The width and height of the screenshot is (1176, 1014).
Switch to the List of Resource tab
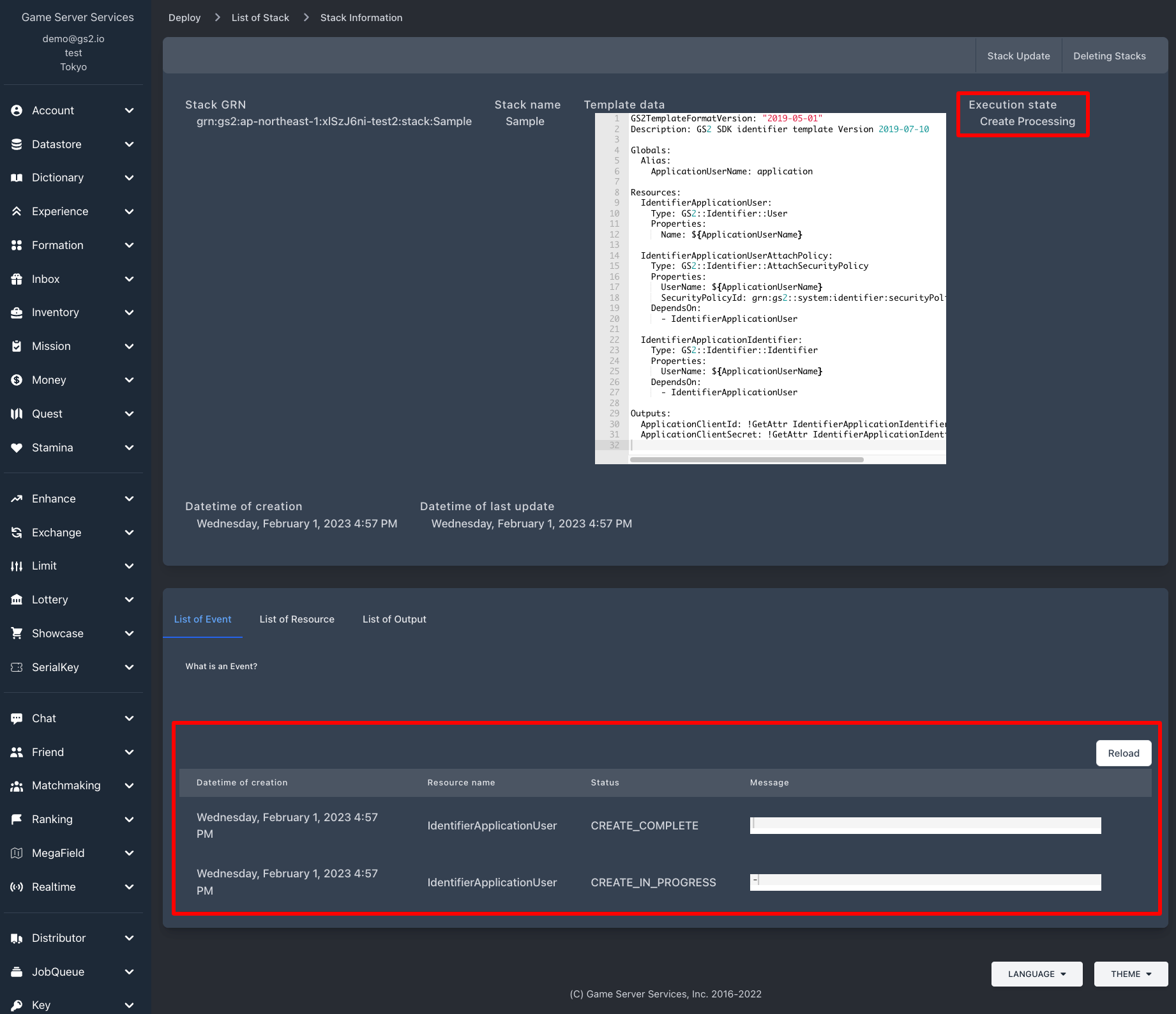tap(297, 619)
